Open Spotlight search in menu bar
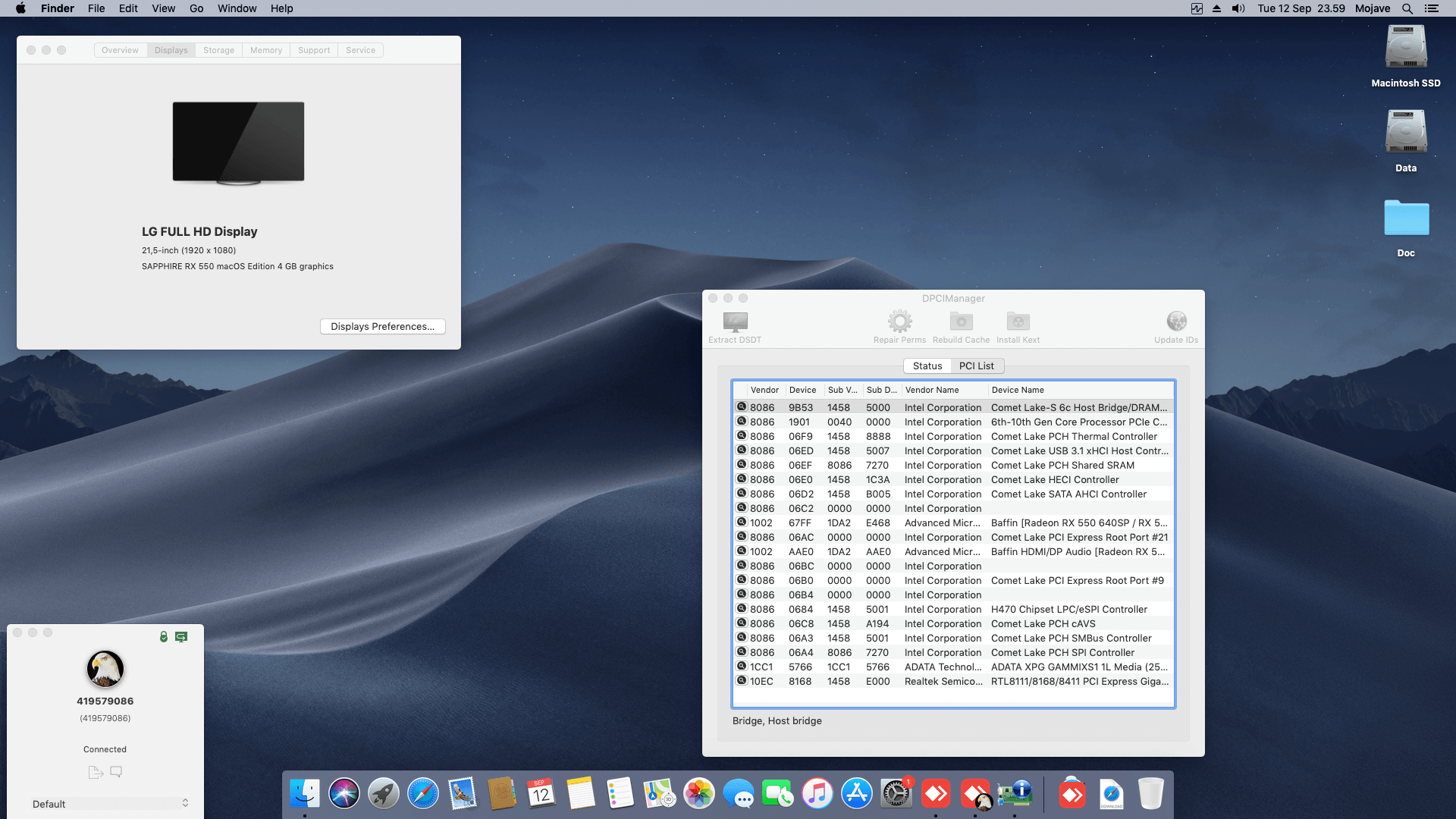 tap(1407, 8)
